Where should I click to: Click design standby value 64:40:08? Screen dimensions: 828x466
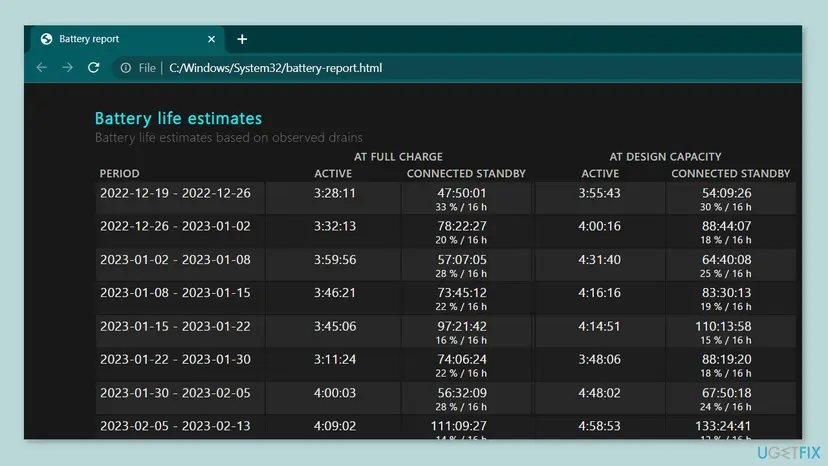(727, 259)
